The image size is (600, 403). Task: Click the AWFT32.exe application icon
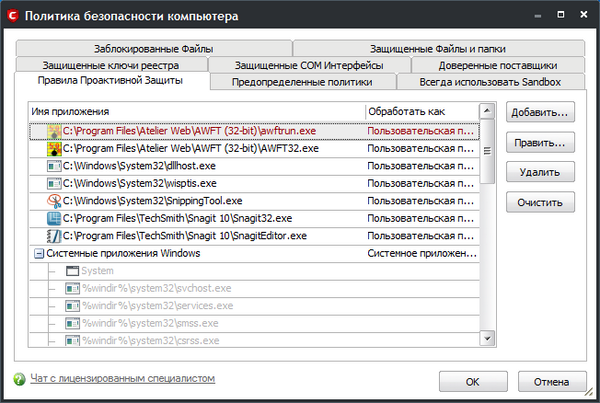coord(53,148)
